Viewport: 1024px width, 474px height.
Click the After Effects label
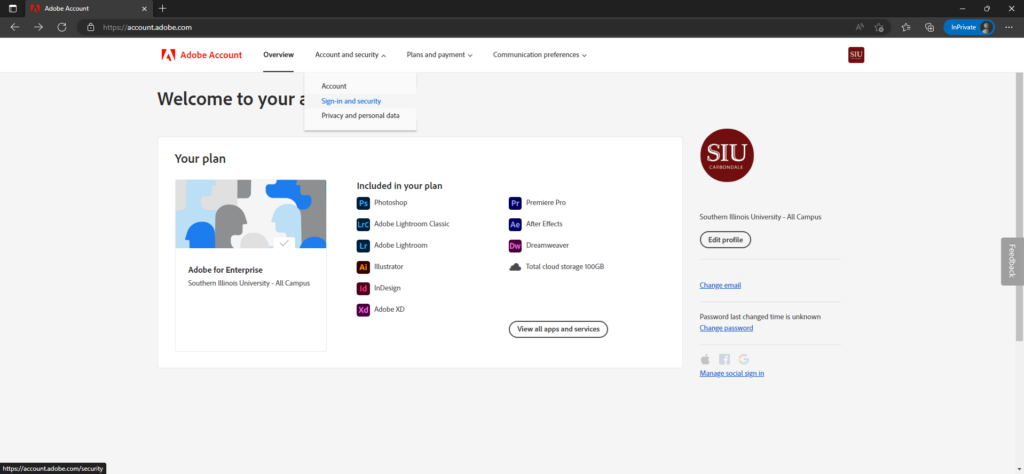click(544, 224)
